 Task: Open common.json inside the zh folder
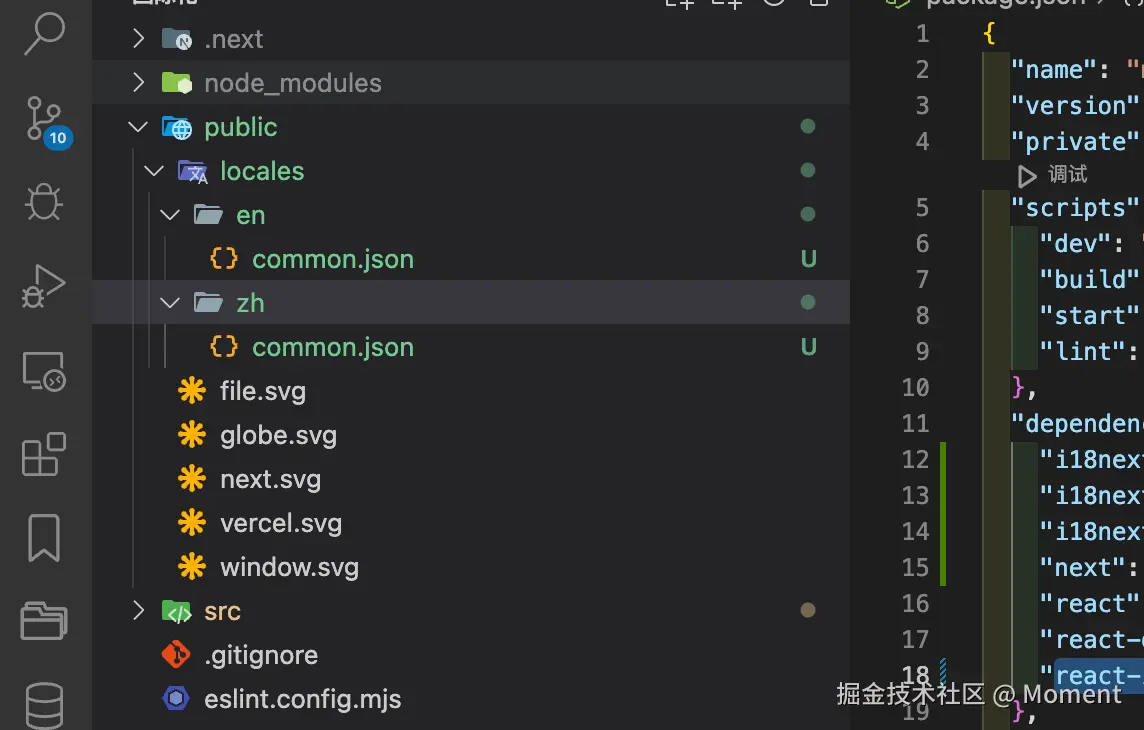[332, 347]
